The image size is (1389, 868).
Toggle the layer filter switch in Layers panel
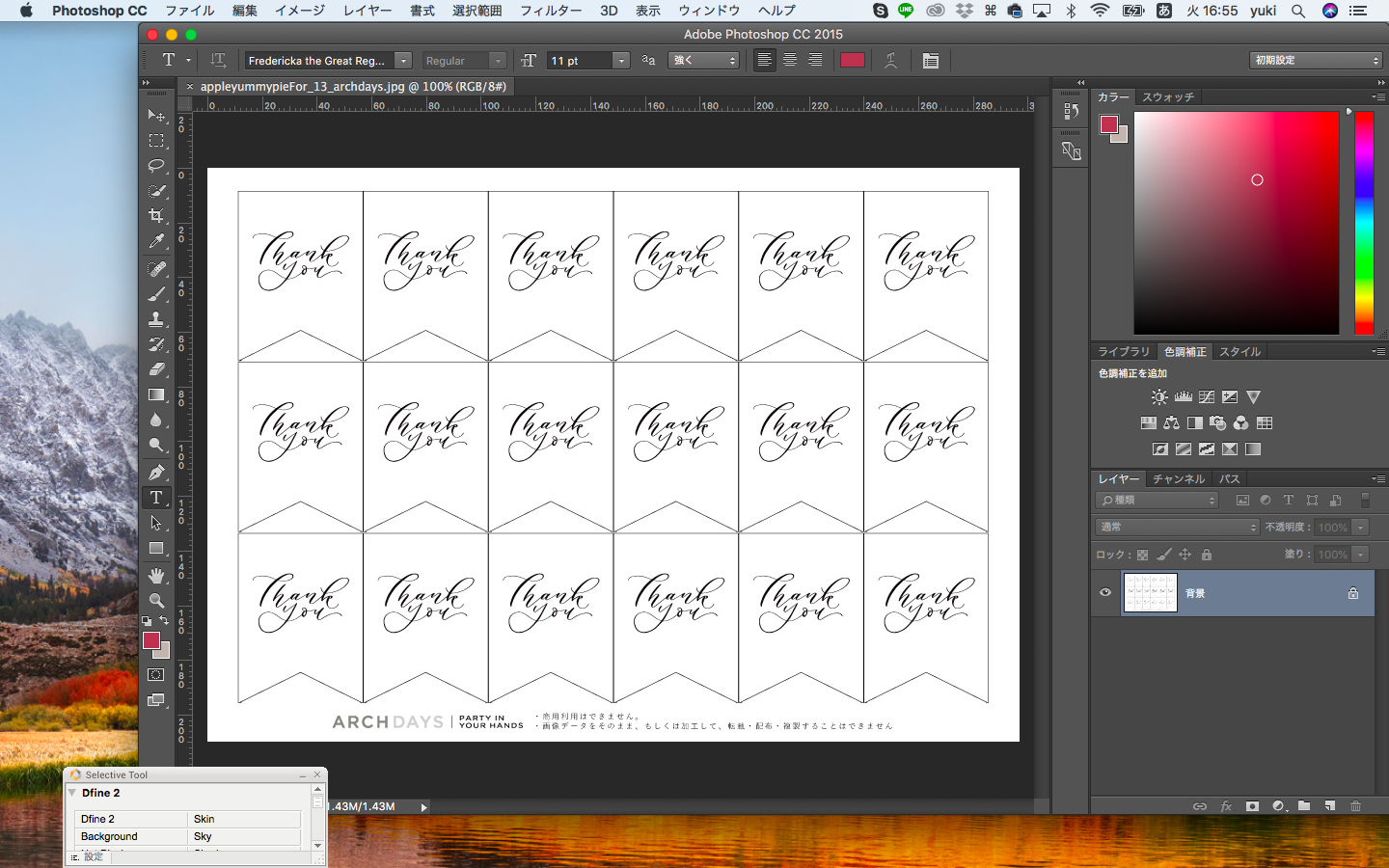click(x=1364, y=501)
